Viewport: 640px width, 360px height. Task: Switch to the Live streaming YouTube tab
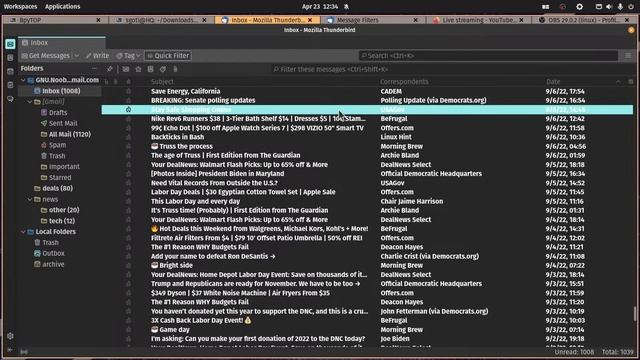[478, 20]
